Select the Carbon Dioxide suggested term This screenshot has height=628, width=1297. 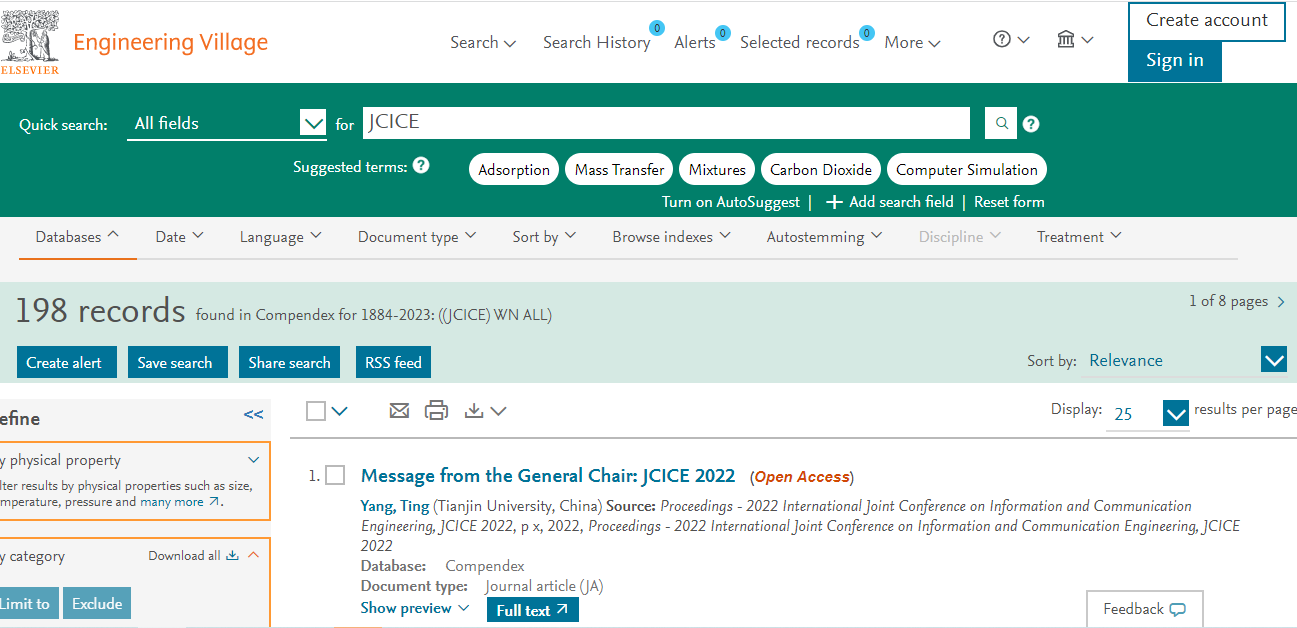click(x=821, y=170)
